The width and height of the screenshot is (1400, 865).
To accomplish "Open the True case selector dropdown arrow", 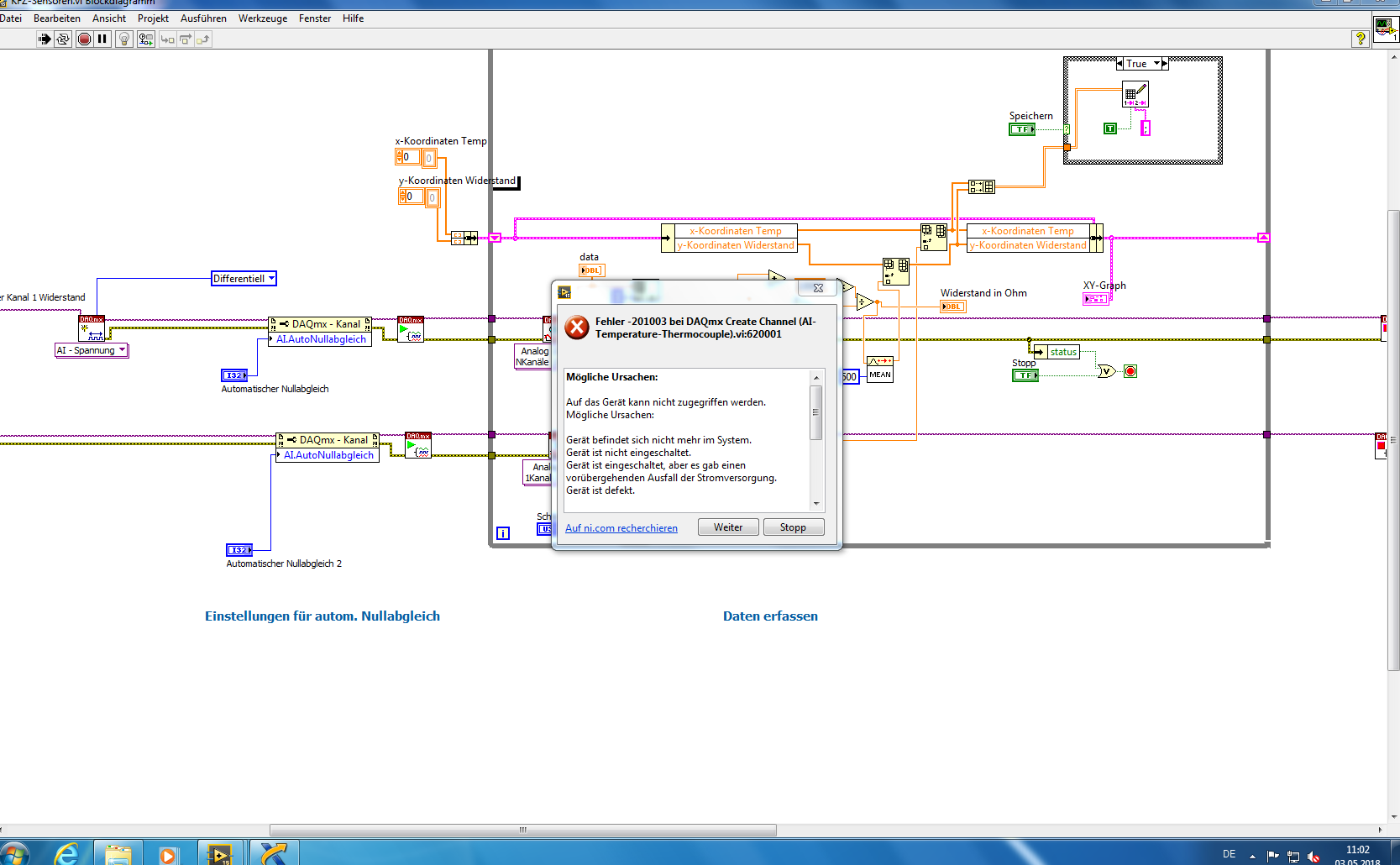I will (1156, 64).
